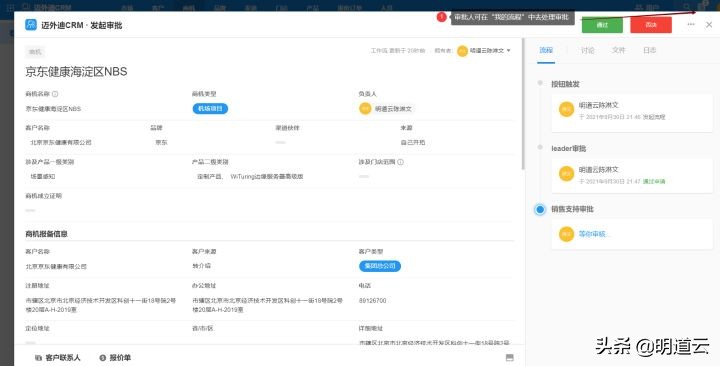
Task: Click the info icon beside 涉及门店范围
Action: pos(400,162)
